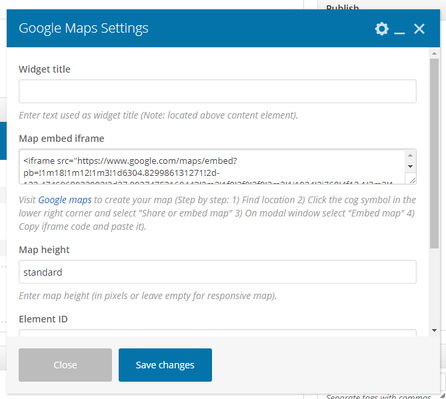Click the "Widget title" label
The height and width of the screenshot is (399, 446).
45,69
